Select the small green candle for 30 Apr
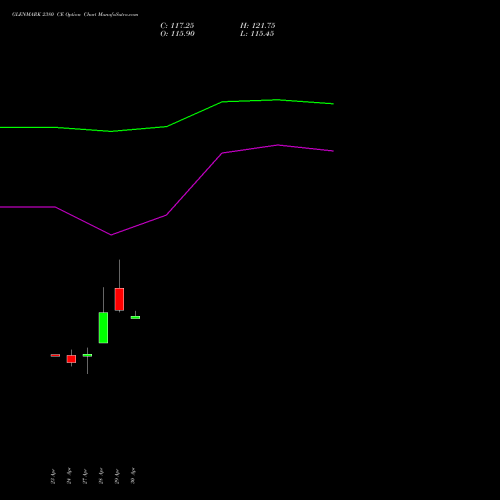 click(135, 317)
